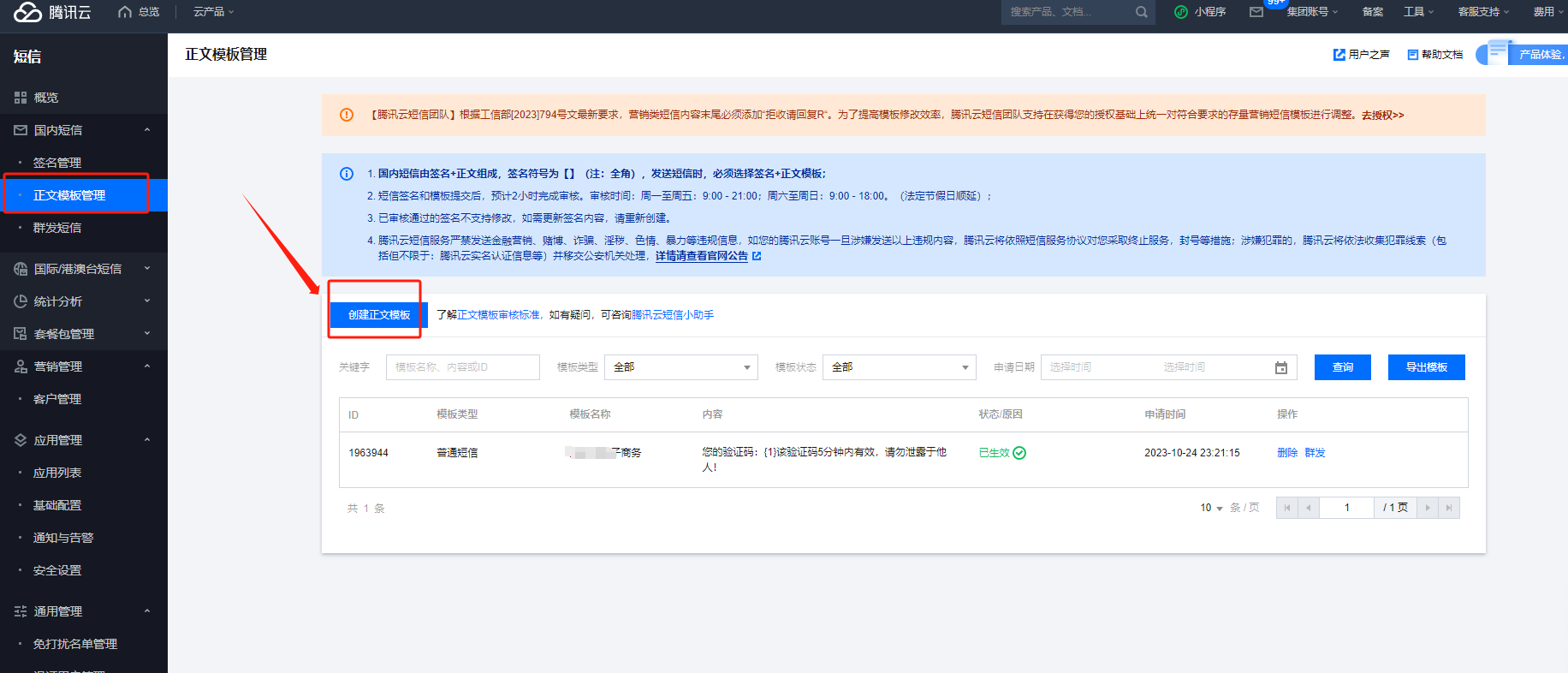Expand the 统计分析 section chevron
The image size is (1568, 673).
tap(147, 301)
